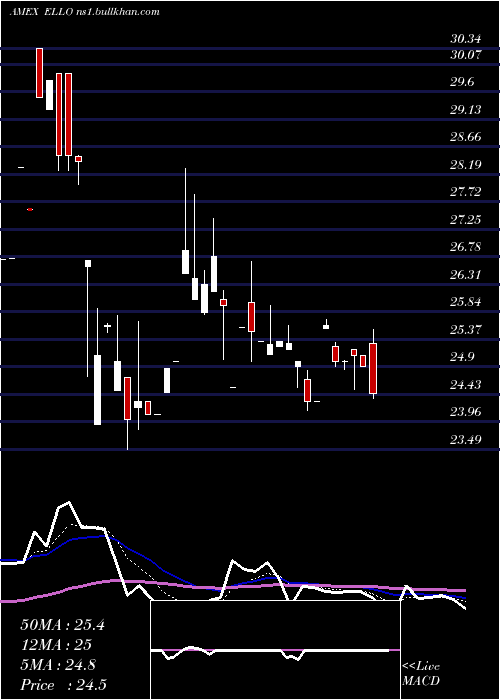Click the 23.49 price level label
This screenshot has width=500, height=700.
tap(466, 440)
